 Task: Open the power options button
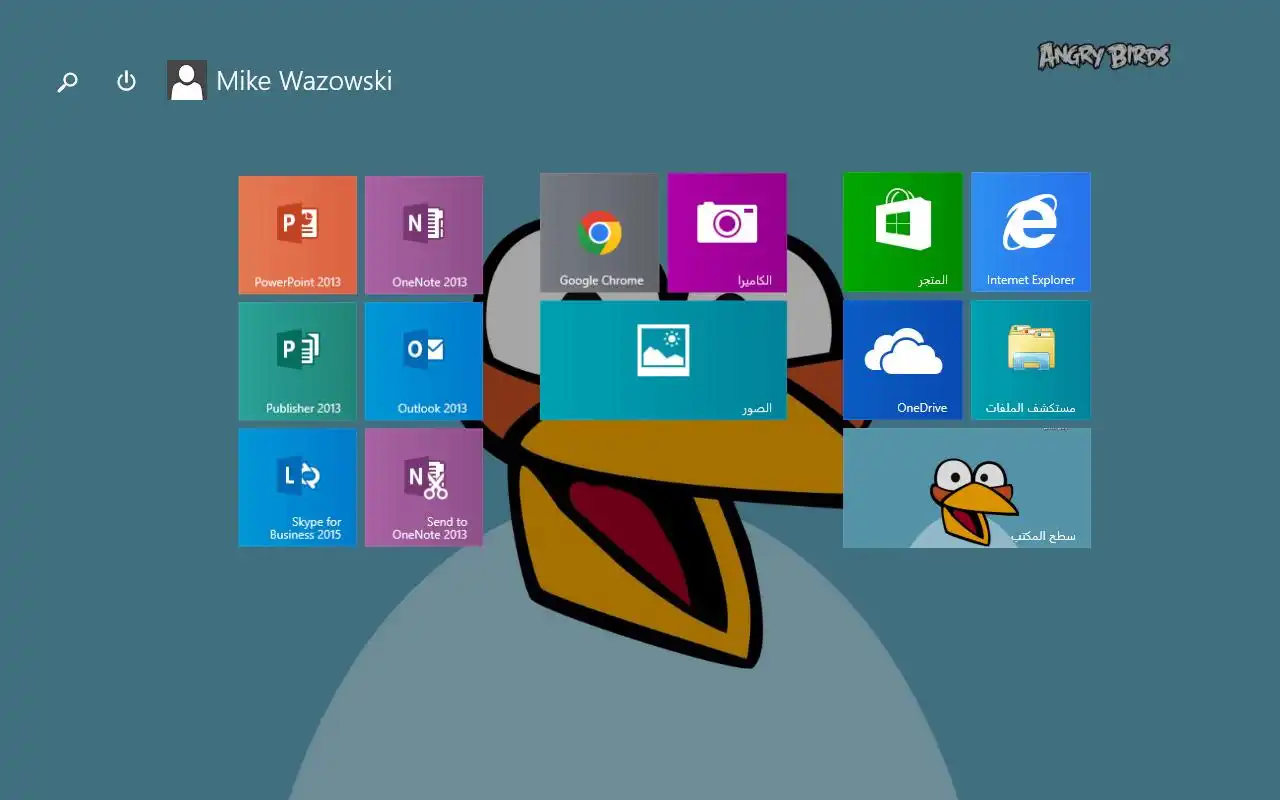click(126, 81)
